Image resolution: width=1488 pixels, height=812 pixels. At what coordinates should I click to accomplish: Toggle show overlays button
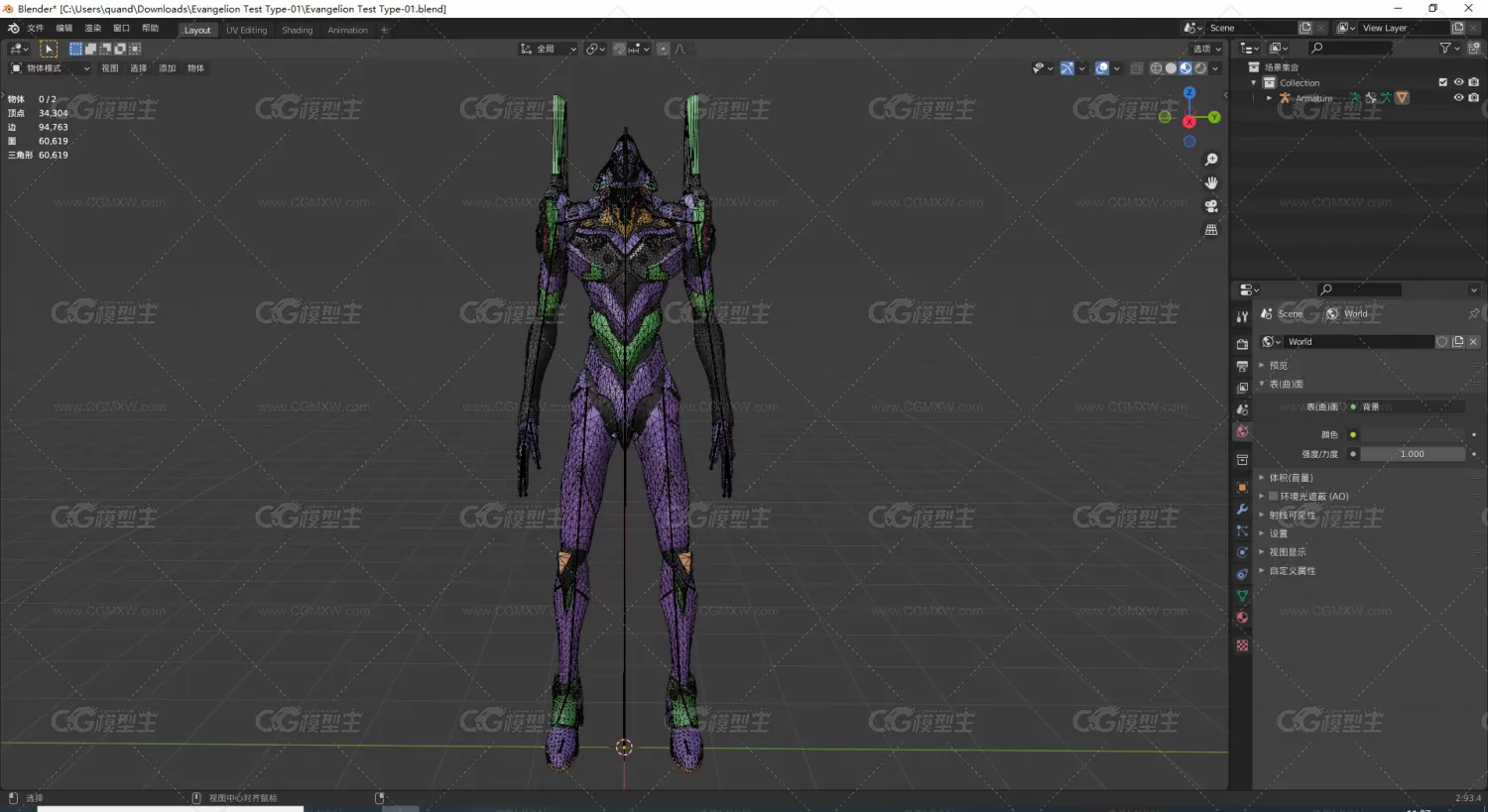point(1102,68)
